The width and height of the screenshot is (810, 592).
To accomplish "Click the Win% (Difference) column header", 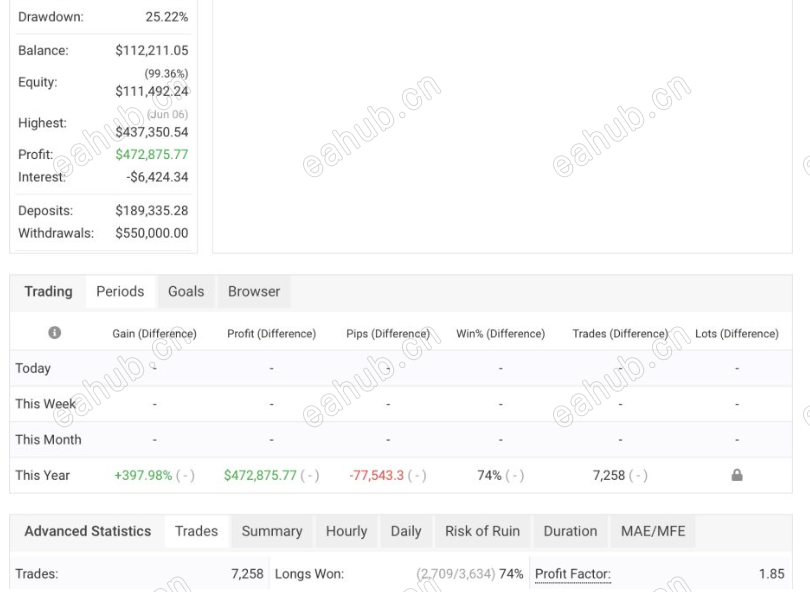I will pos(501,334).
